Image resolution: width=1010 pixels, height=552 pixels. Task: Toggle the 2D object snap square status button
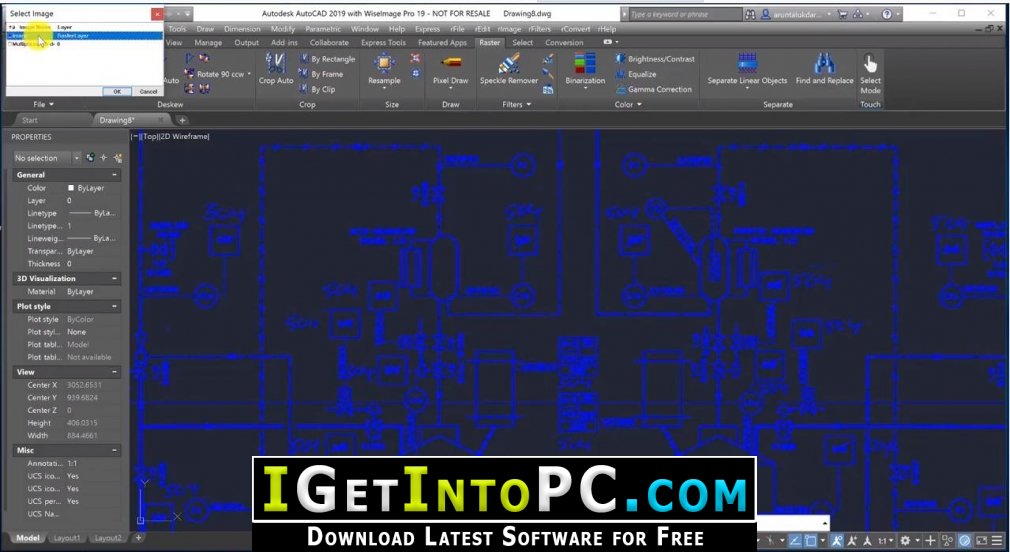click(811, 540)
